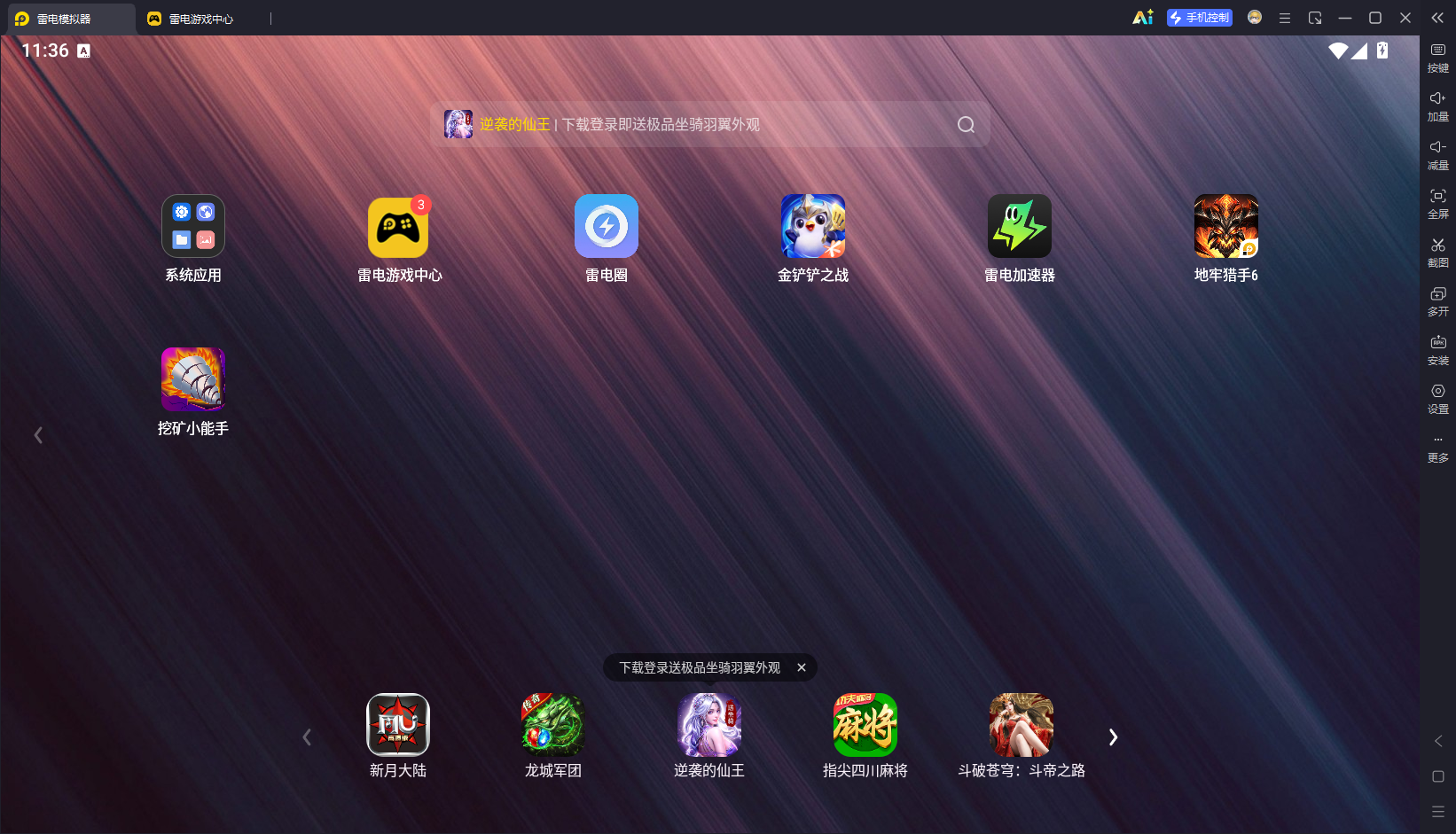This screenshot has width=1456, height=834.
Task: Click the 11:36 clock in the status bar
Action: [45, 51]
